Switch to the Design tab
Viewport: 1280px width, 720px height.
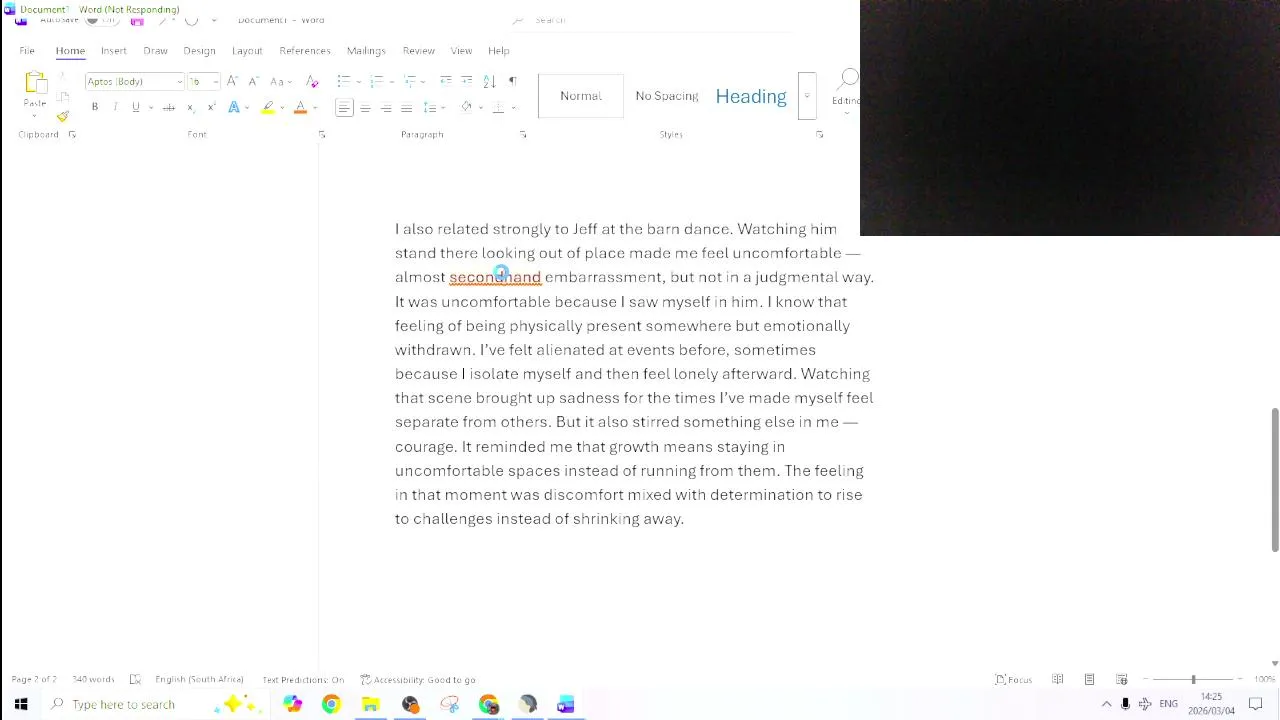tap(199, 50)
